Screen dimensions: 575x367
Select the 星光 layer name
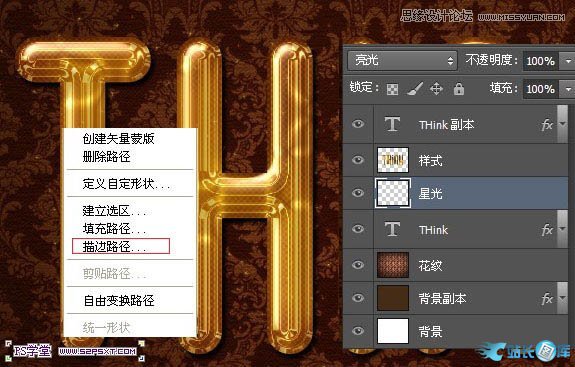pyautogui.click(x=431, y=194)
